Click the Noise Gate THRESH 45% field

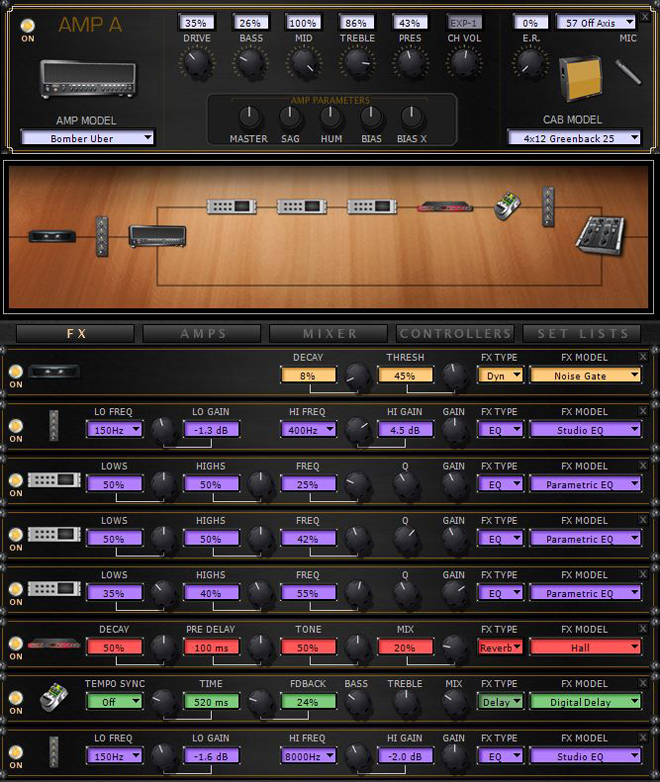[405, 376]
